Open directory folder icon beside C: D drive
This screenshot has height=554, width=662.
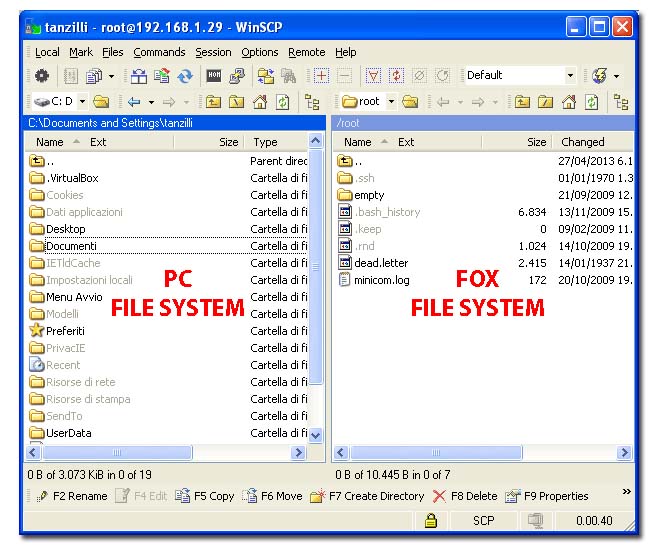click(101, 102)
